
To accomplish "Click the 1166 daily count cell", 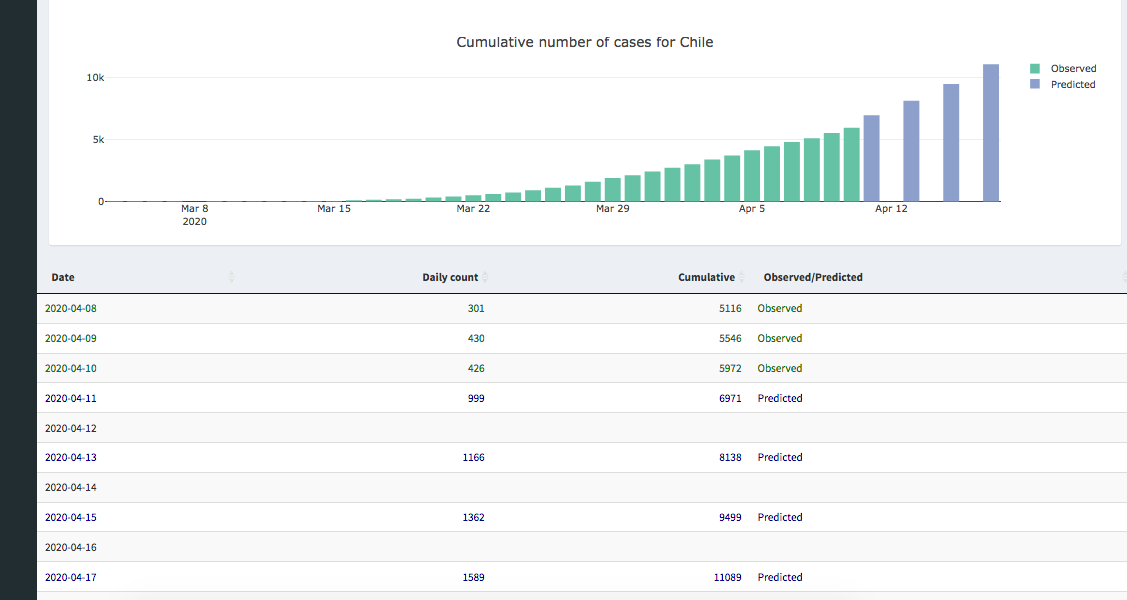I will pos(474,457).
